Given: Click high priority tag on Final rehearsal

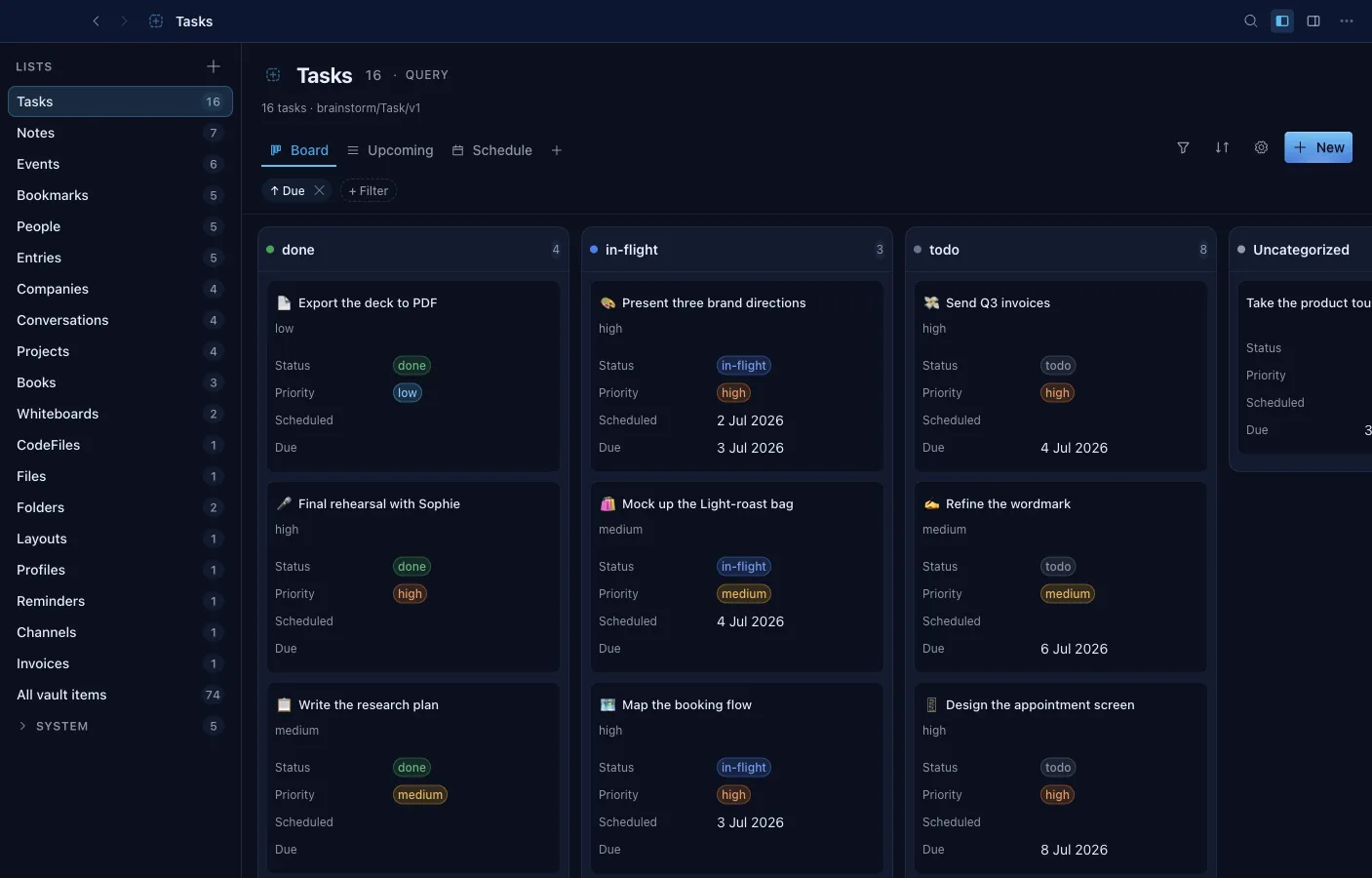Looking at the screenshot, I should click(x=410, y=594).
